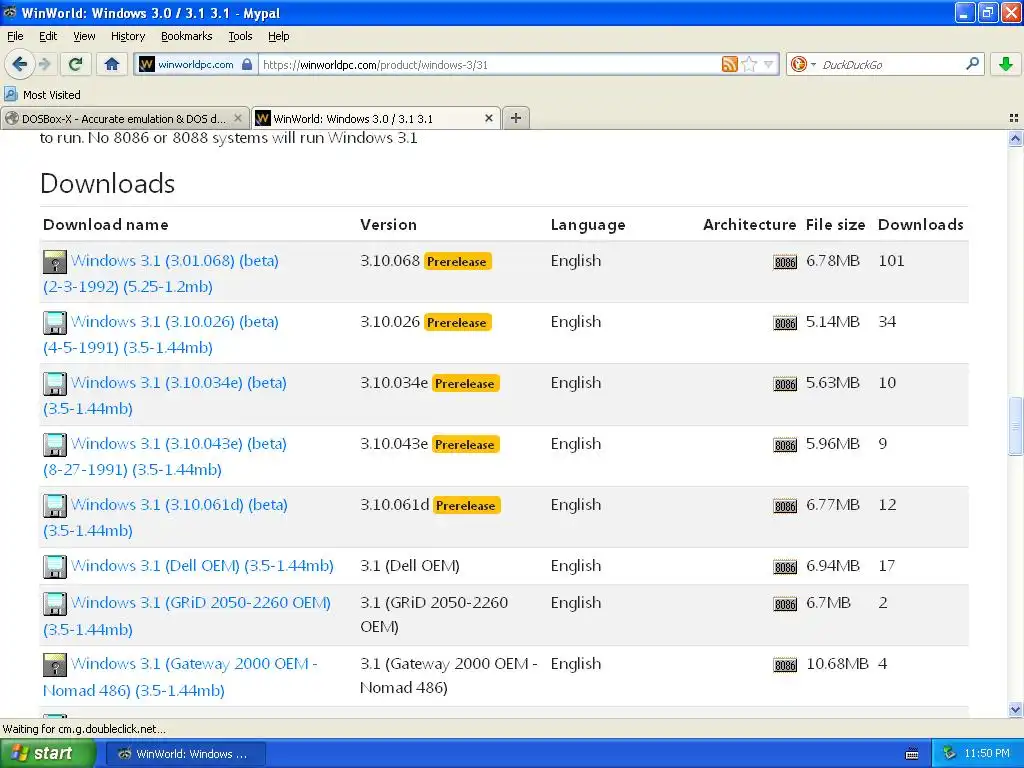Open Windows 3.1 Dell OEM download link

pyautogui.click(x=202, y=566)
